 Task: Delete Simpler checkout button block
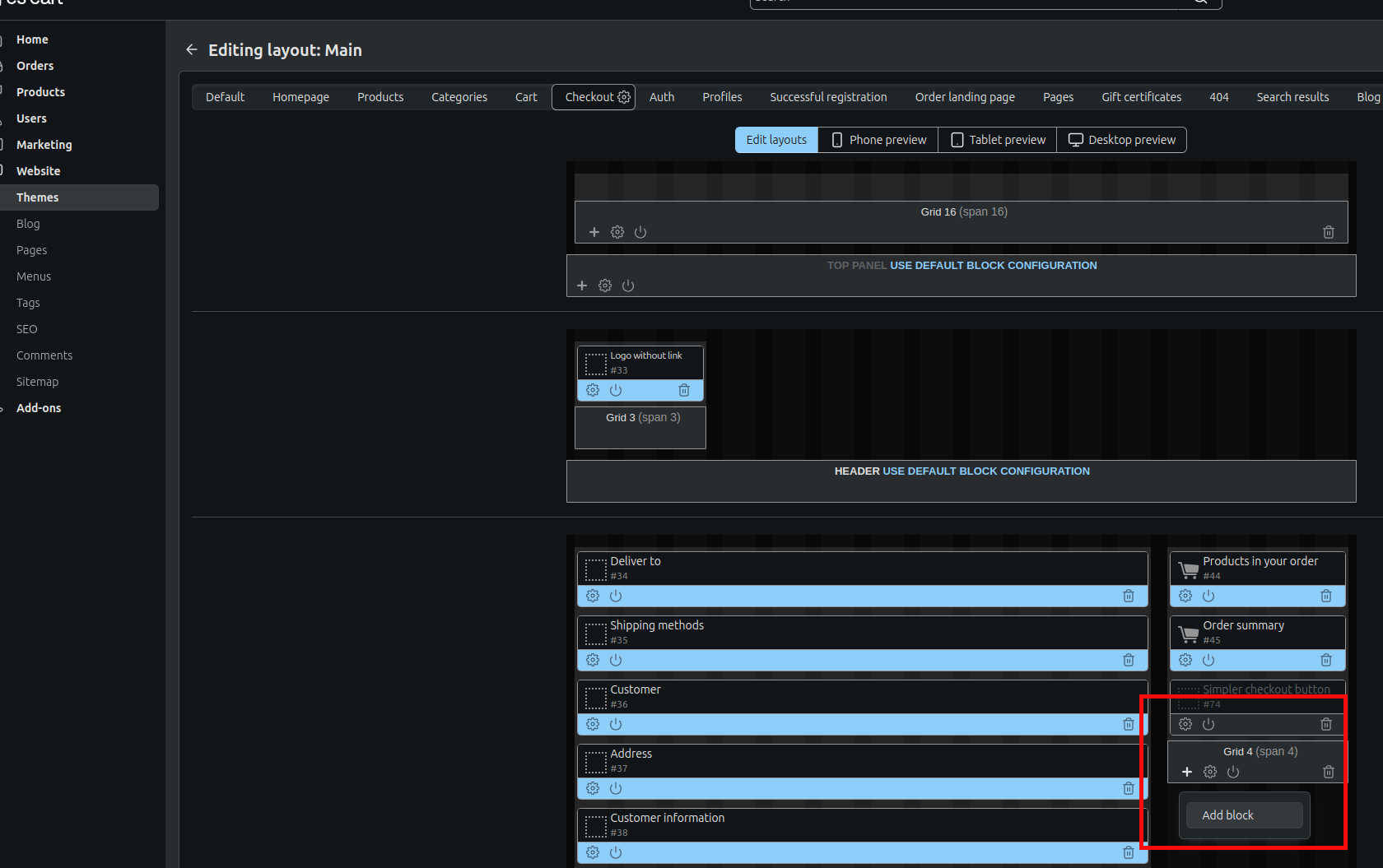click(1326, 724)
